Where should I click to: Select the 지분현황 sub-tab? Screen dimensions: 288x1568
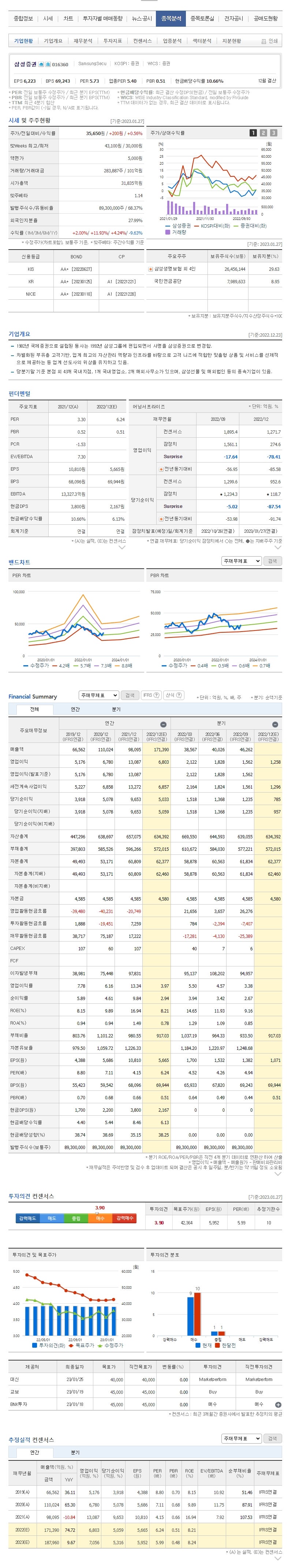tap(232, 41)
